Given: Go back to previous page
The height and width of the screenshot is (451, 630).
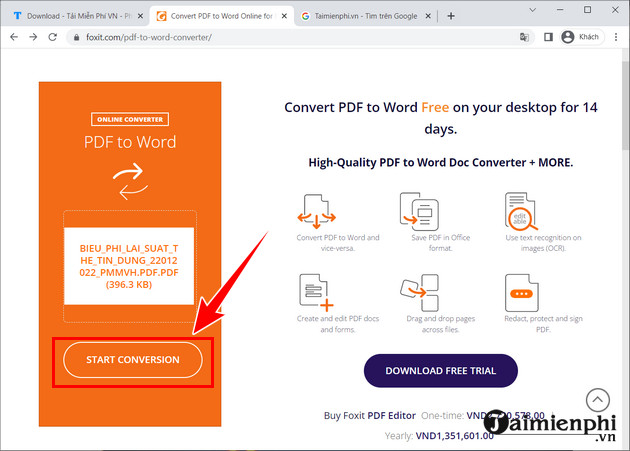Looking at the screenshot, I should pos(14,37).
